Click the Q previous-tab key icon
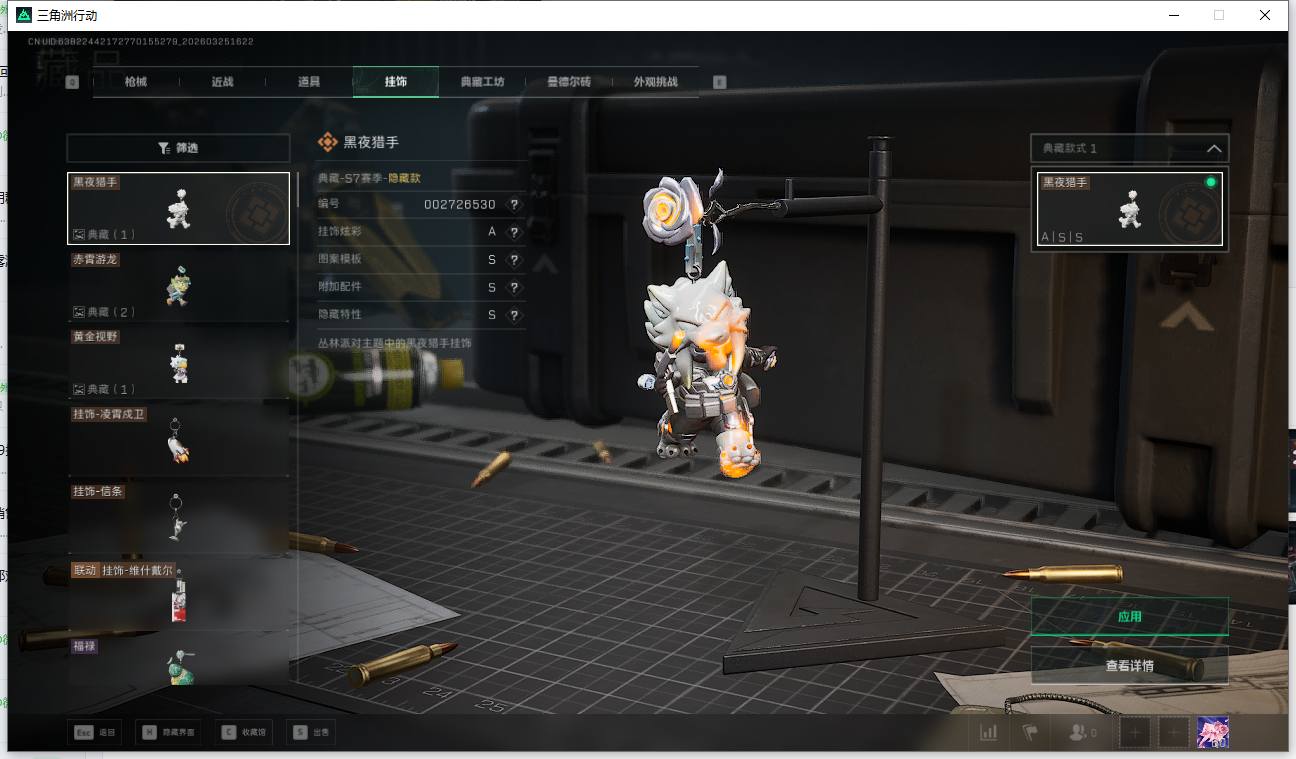The width and height of the screenshot is (1296, 759). point(72,82)
